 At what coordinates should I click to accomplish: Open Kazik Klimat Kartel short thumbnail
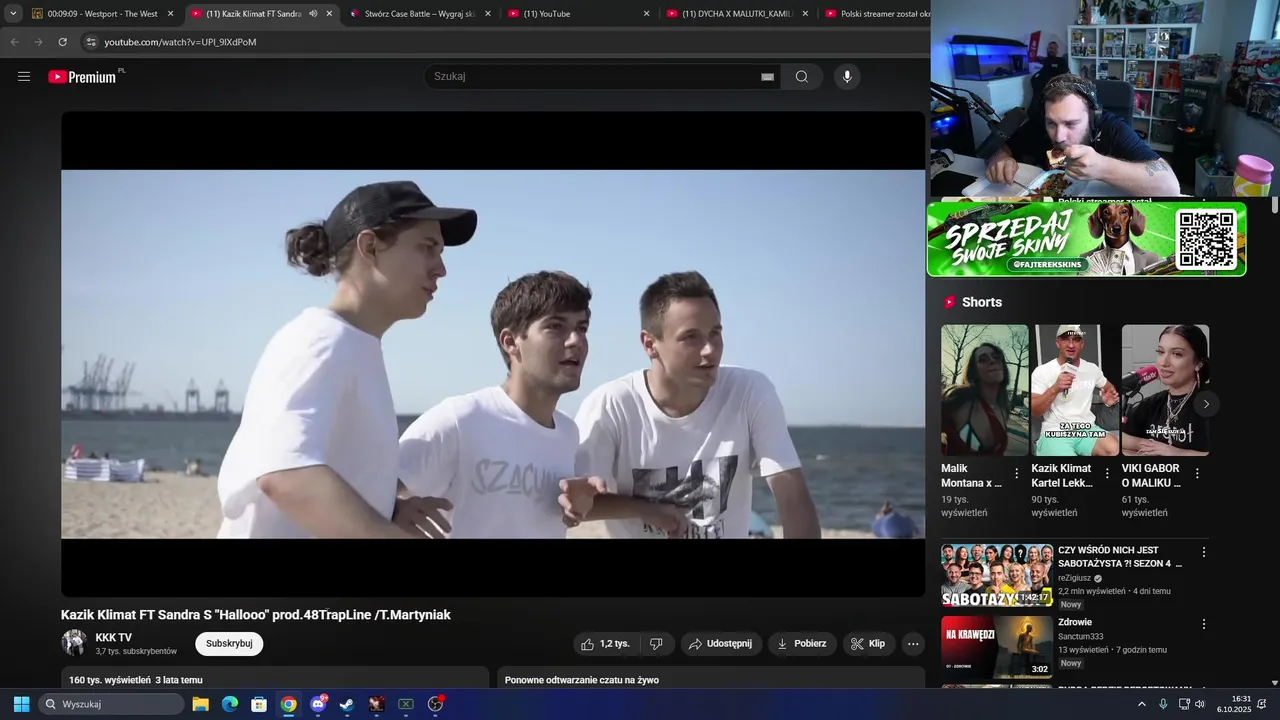(1075, 390)
